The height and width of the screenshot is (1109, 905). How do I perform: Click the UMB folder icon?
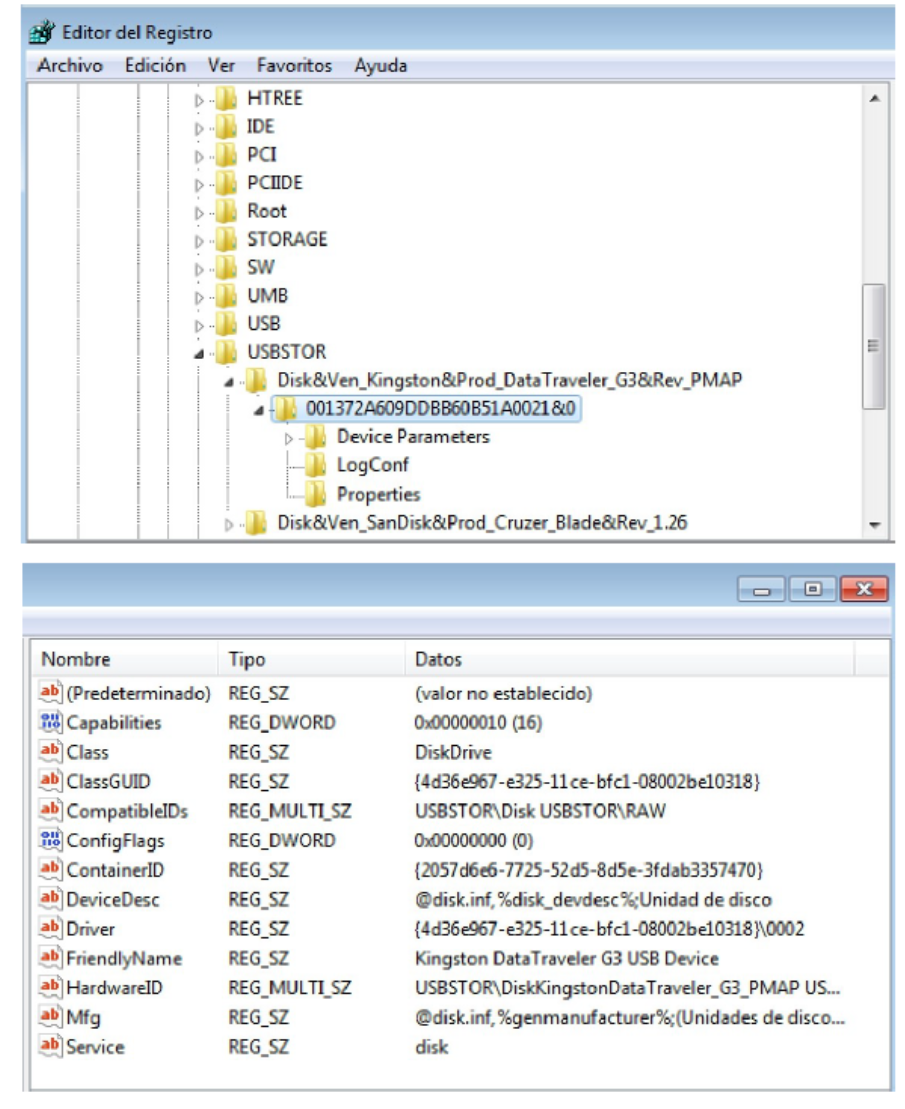(226, 296)
